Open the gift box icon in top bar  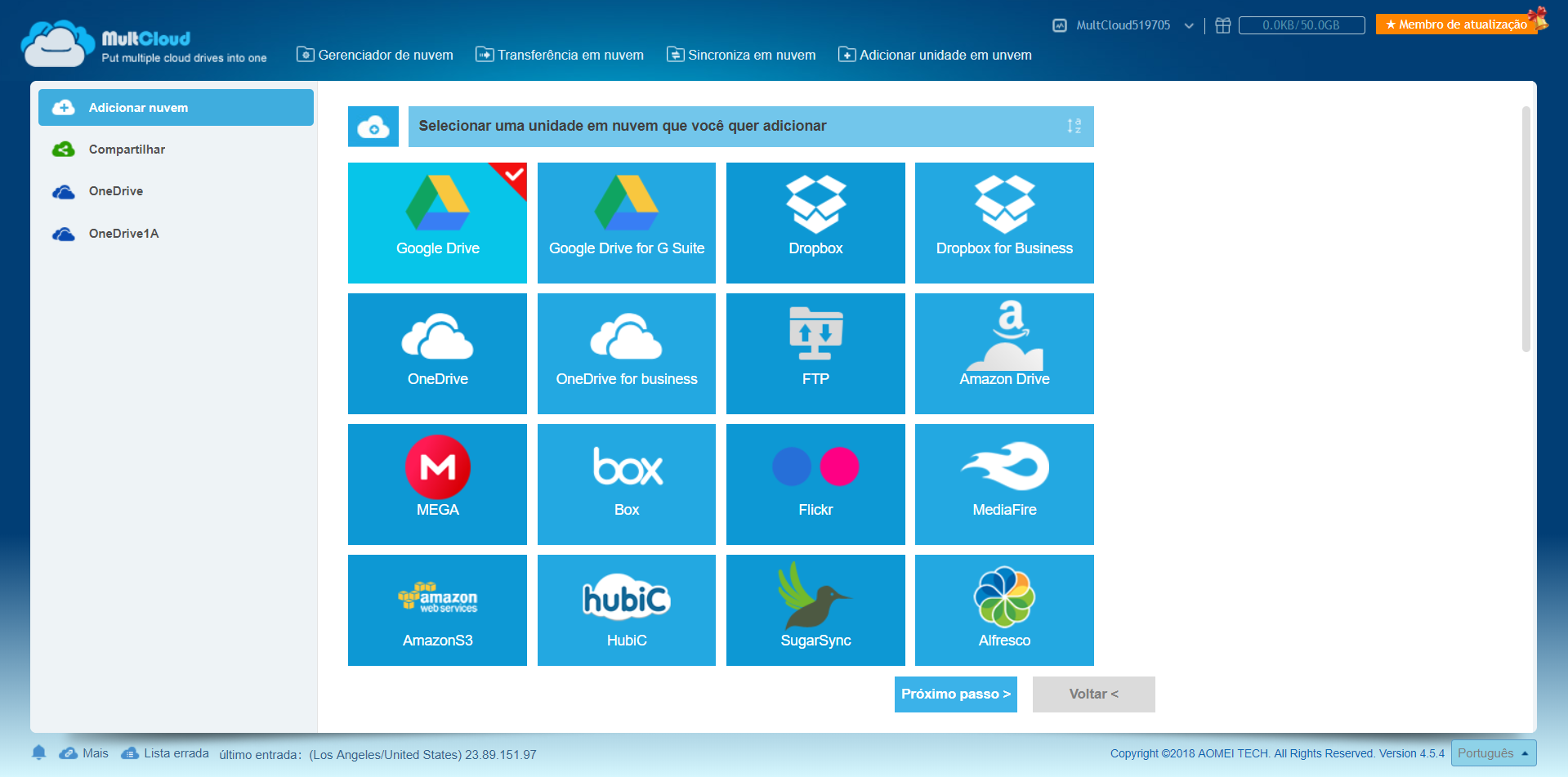(x=1222, y=25)
